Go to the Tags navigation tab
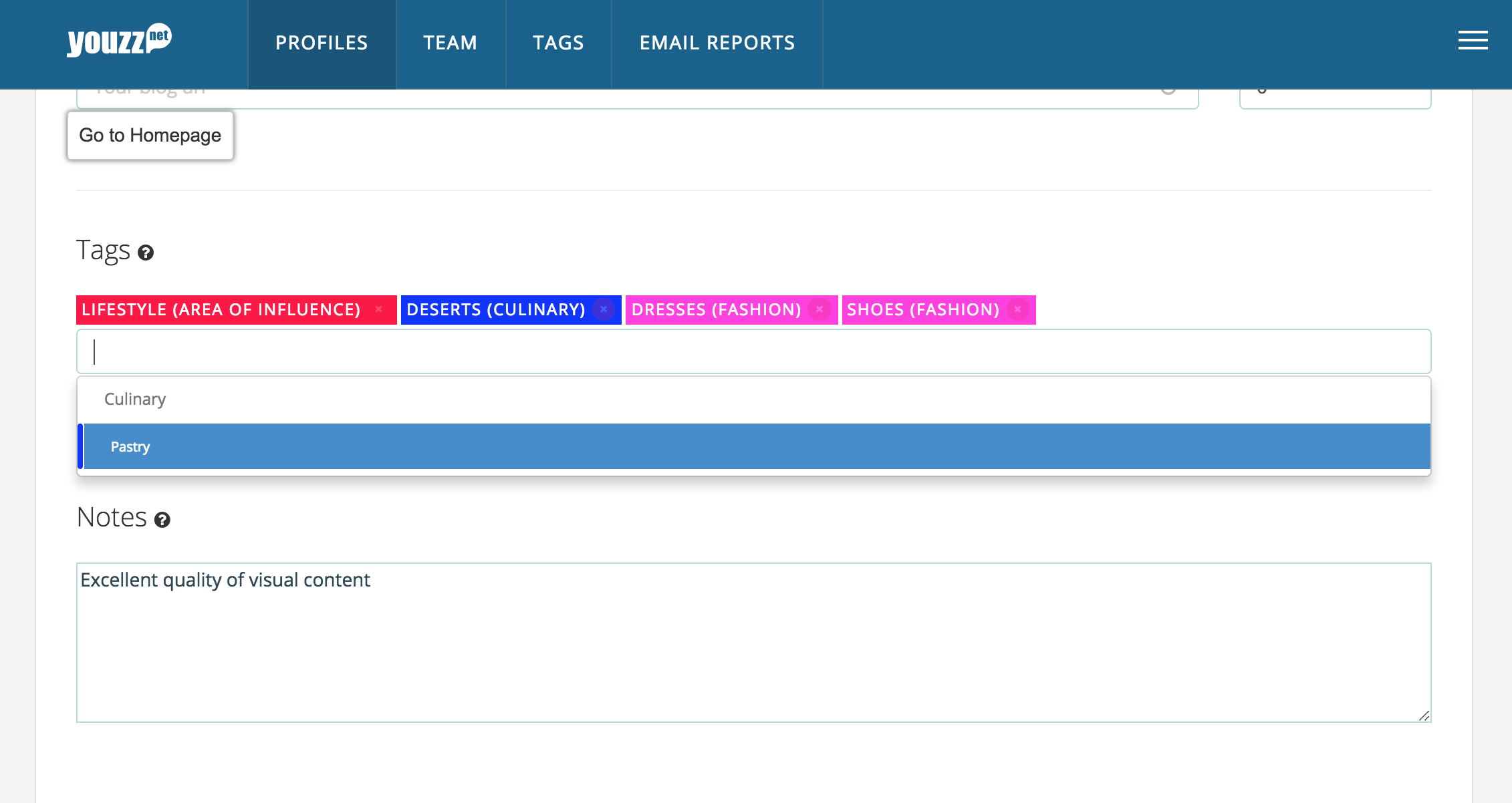The width and height of the screenshot is (1512, 803). point(558,43)
